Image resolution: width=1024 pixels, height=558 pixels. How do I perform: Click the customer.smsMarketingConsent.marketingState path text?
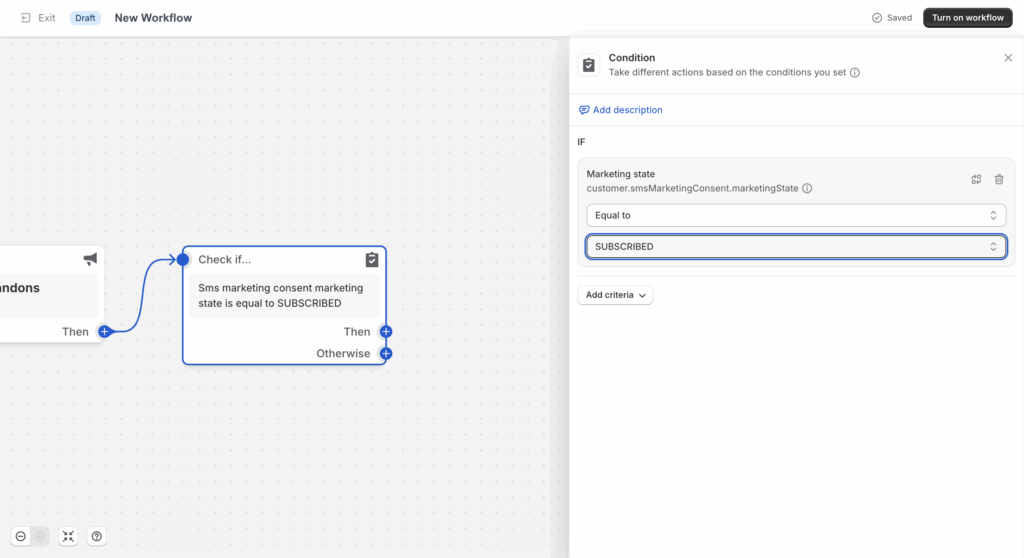[x=692, y=188]
